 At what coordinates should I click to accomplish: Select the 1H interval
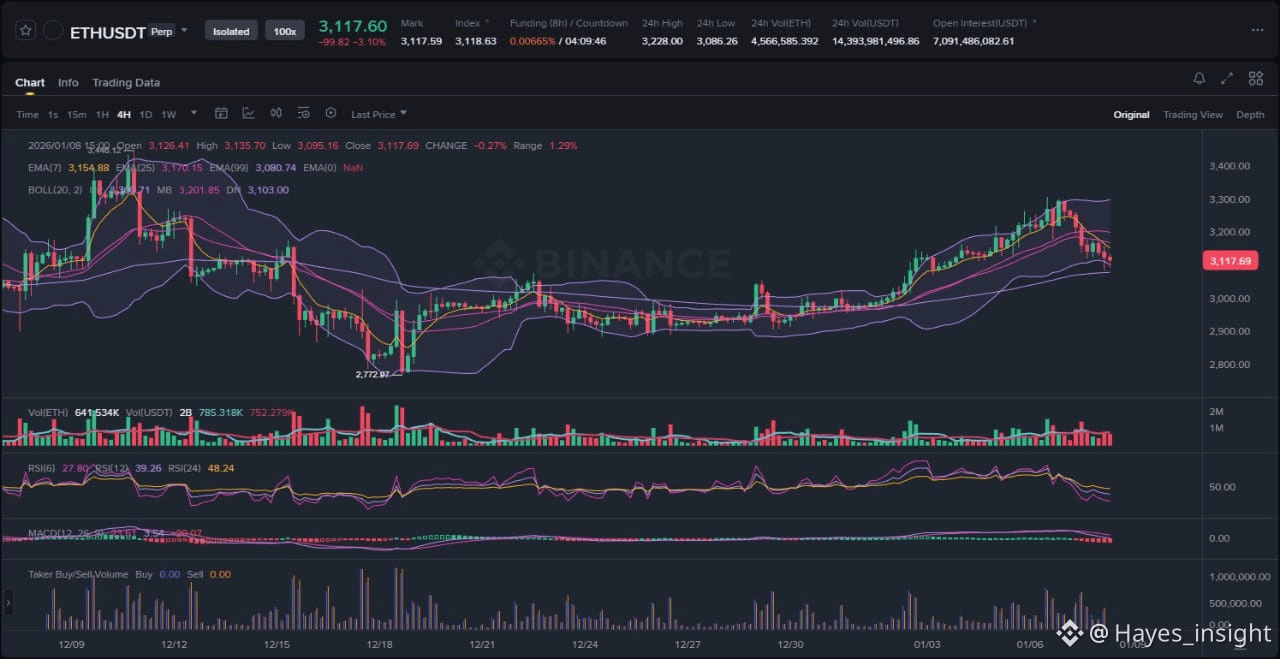102,115
